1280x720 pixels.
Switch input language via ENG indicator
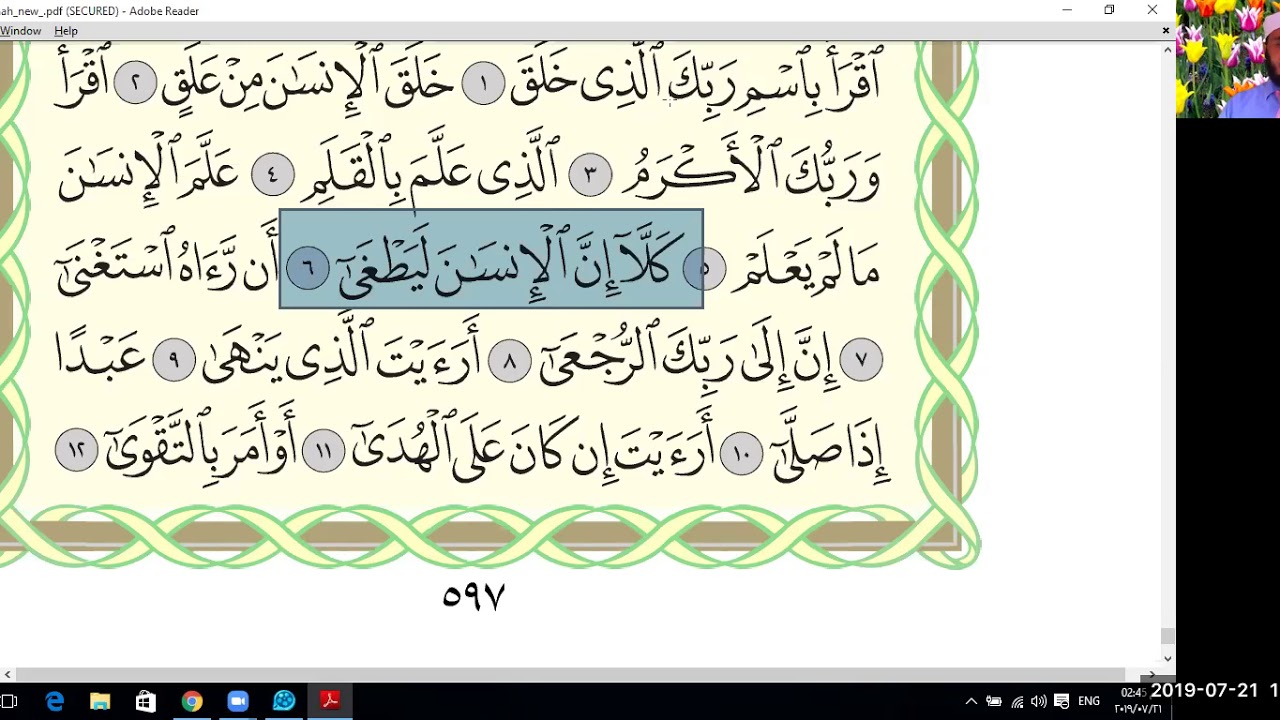click(x=1089, y=702)
